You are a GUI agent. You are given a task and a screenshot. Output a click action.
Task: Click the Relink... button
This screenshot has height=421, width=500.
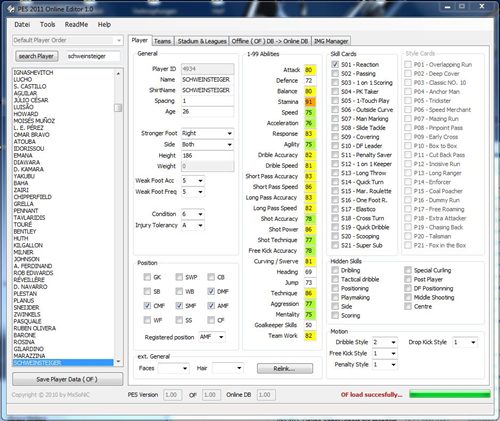[285, 368]
